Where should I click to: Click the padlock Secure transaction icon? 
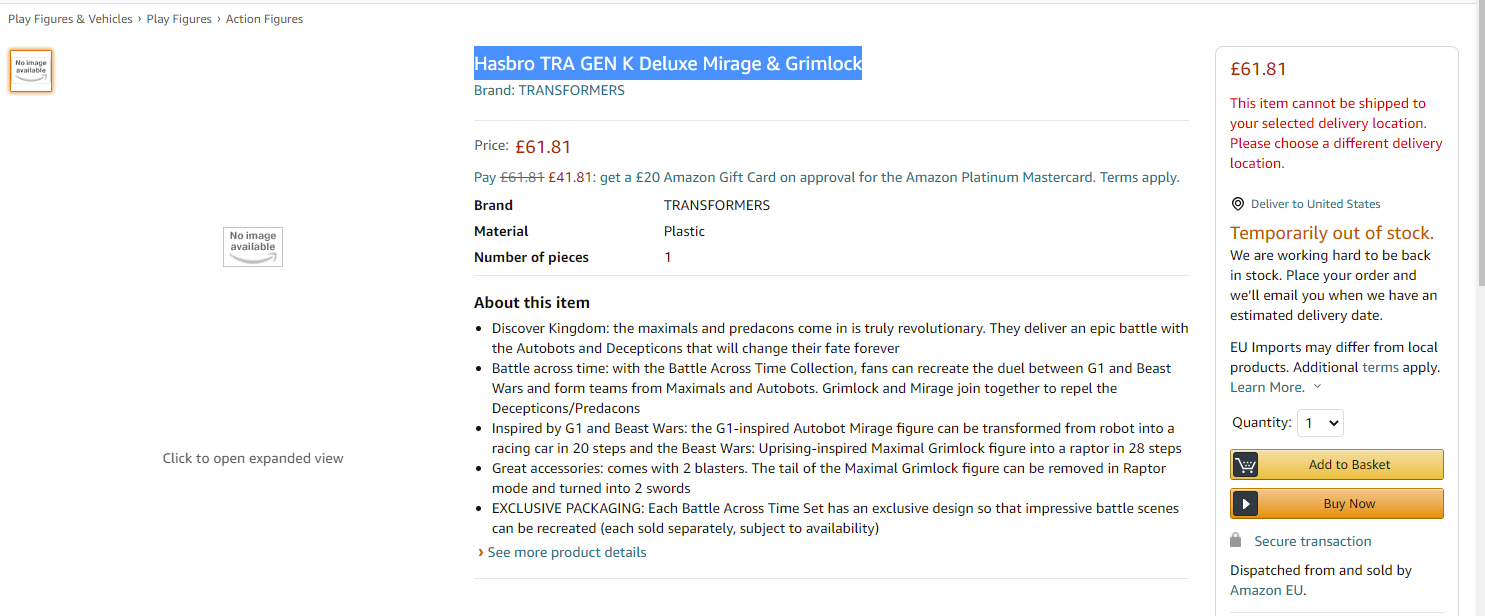coord(1237,541)
